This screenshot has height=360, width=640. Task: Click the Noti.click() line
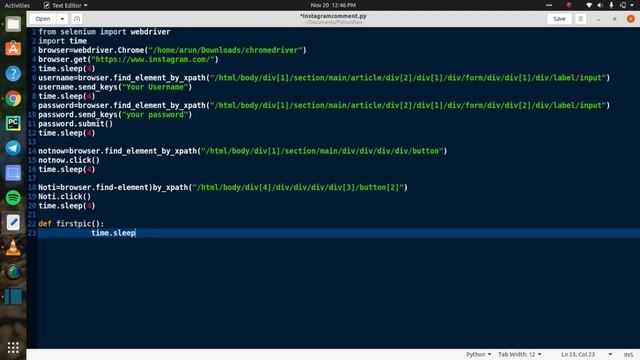click(64, 196)
